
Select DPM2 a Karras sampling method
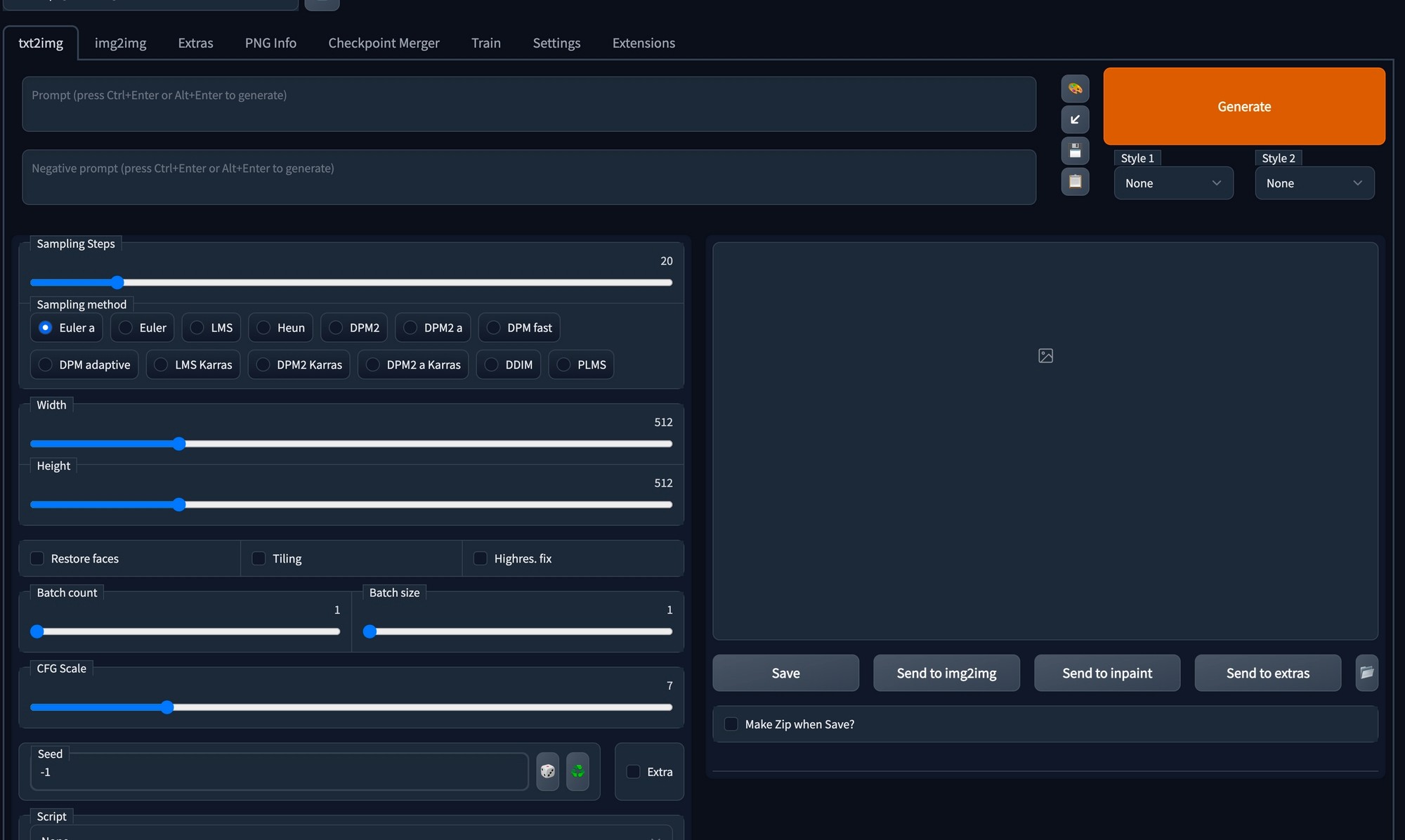pos(413,365)
